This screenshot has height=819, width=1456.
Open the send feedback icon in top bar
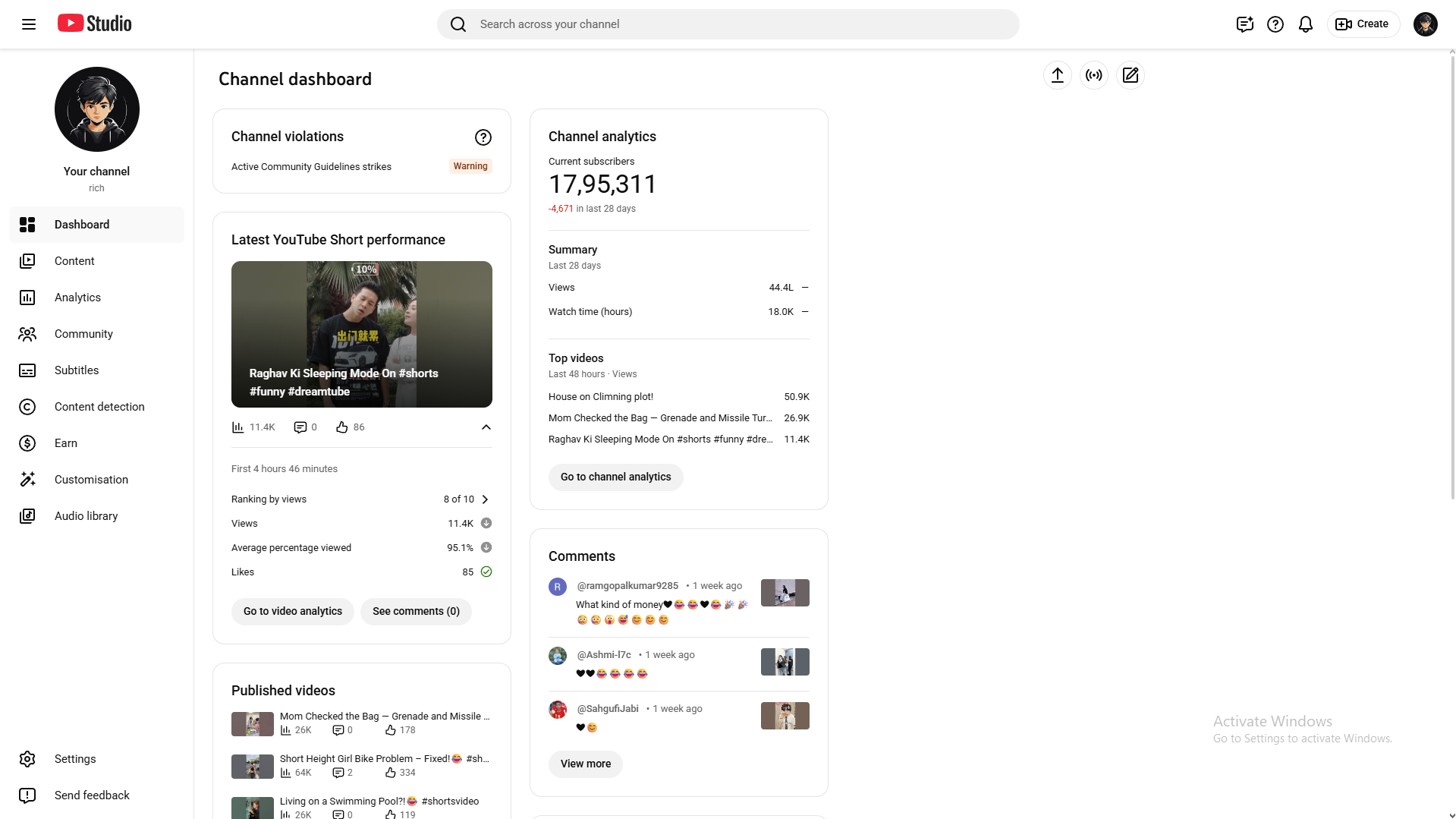tap(1244, 24)
